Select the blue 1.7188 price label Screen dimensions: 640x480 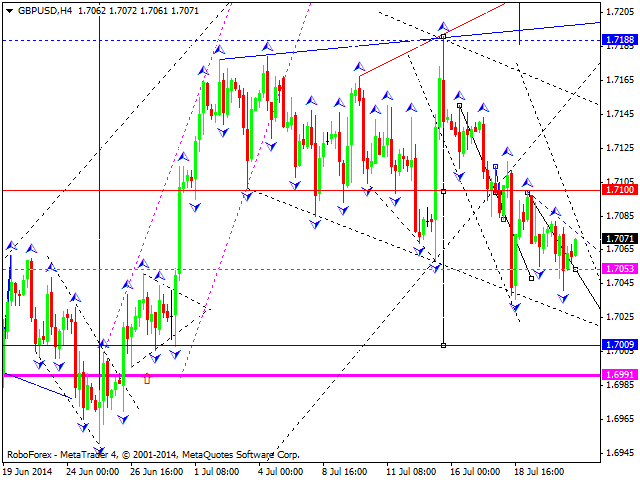[x=618, y=40]
